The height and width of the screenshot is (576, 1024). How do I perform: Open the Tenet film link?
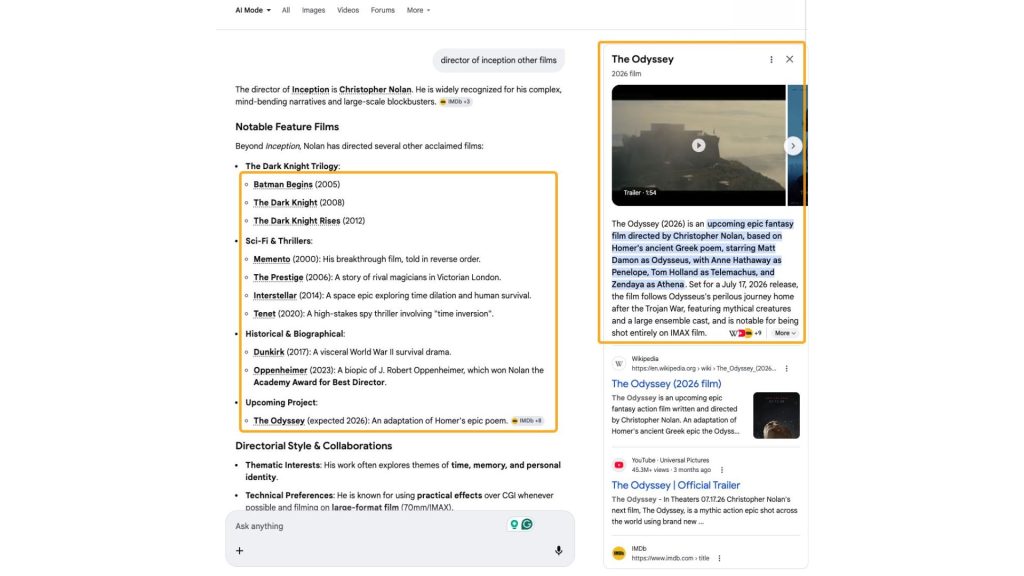coord(264,314)
